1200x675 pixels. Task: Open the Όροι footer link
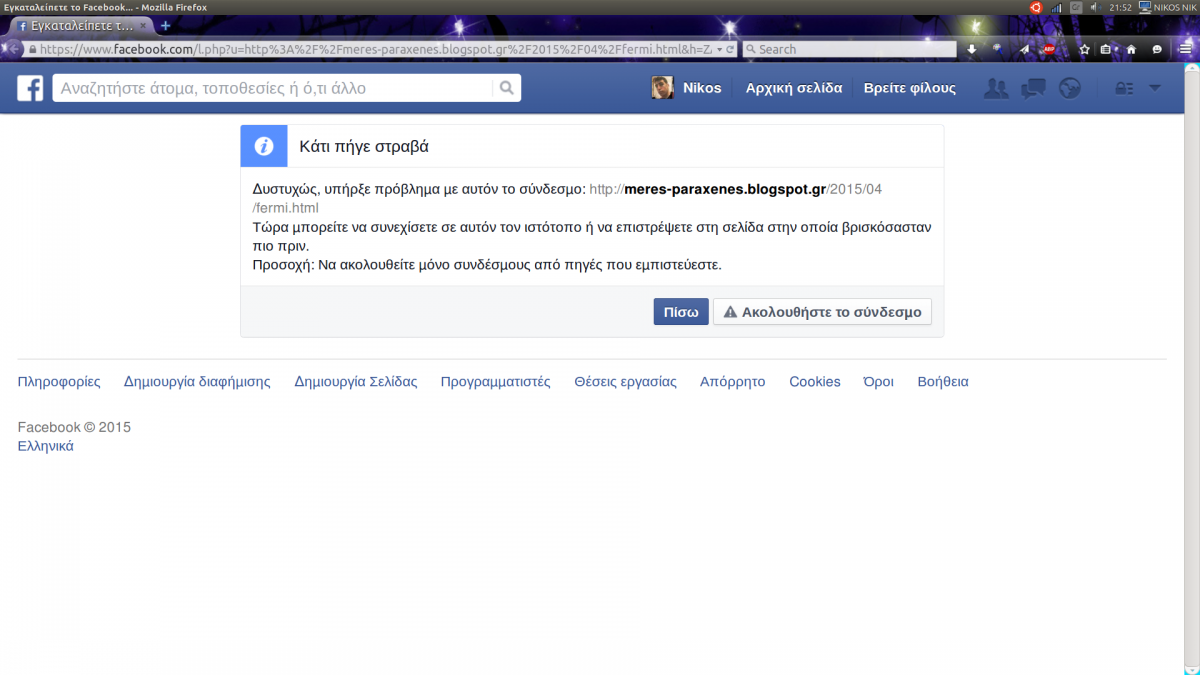click(x=879, y=382)
